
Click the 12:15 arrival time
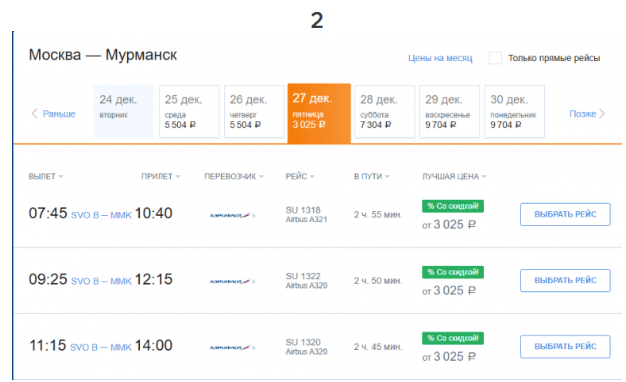(x=154, y=279)
